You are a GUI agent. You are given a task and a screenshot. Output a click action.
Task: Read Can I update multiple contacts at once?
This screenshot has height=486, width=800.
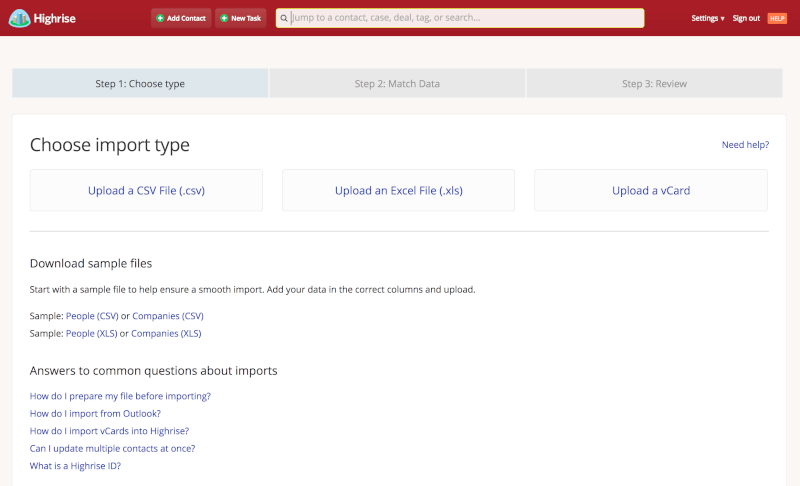112,448
